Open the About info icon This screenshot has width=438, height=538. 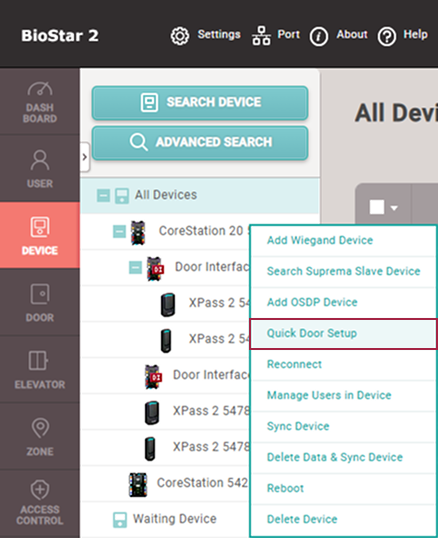click(x=319, y=36)
